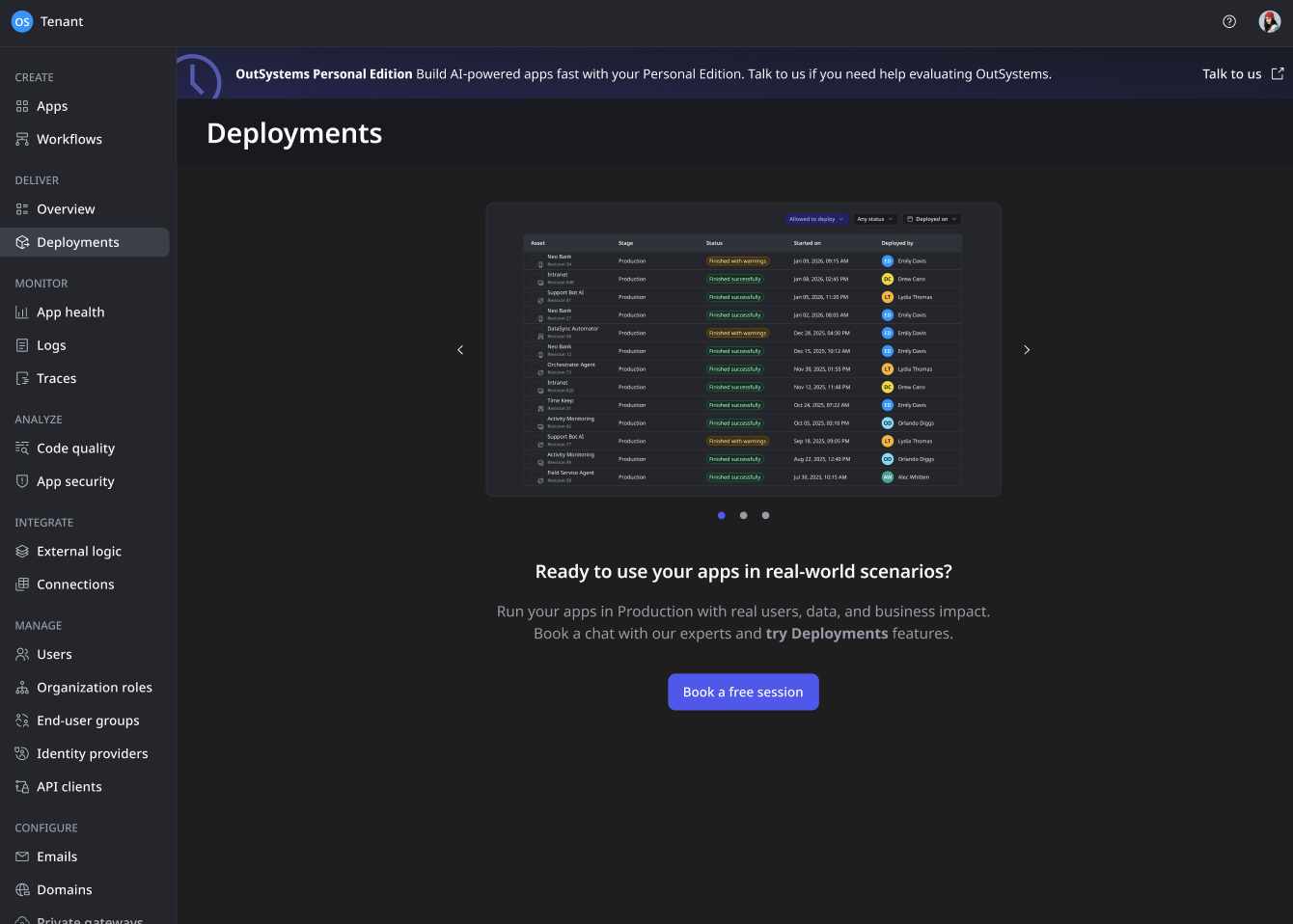Open the help question mark icon
The image size is (1293, 924).
[1229, 21]
